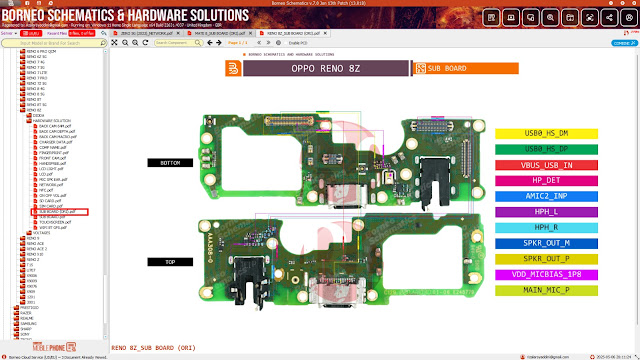Image resolution: width=640 pixels, height=360 pixels.
Task: Click the forward arrow in viewer toolbar
Action: click(x=219, y=43)
